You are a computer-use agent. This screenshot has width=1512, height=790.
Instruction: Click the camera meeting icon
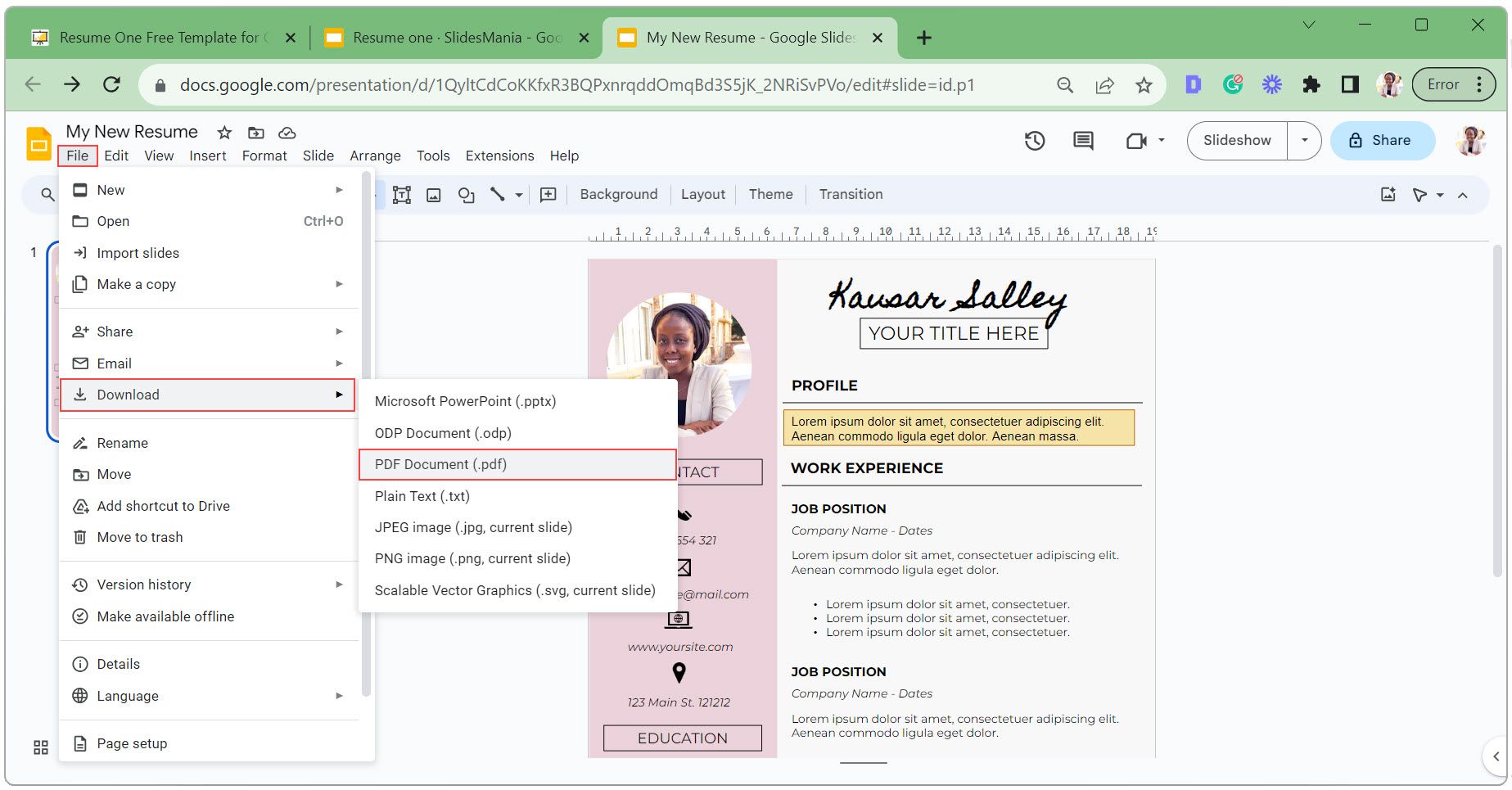coord(1135,141)
